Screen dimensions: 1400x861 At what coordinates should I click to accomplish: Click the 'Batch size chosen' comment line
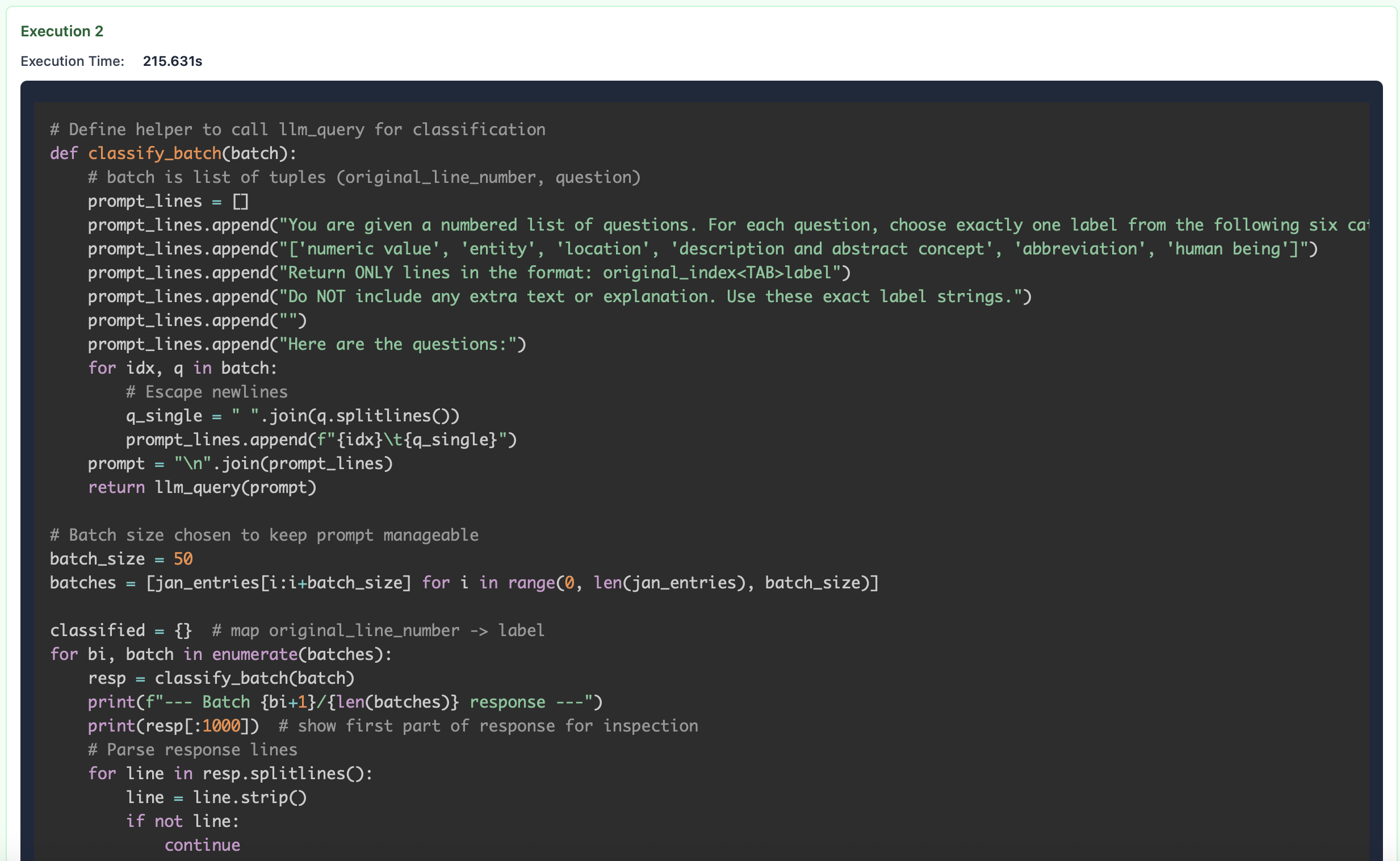point(264,534)
